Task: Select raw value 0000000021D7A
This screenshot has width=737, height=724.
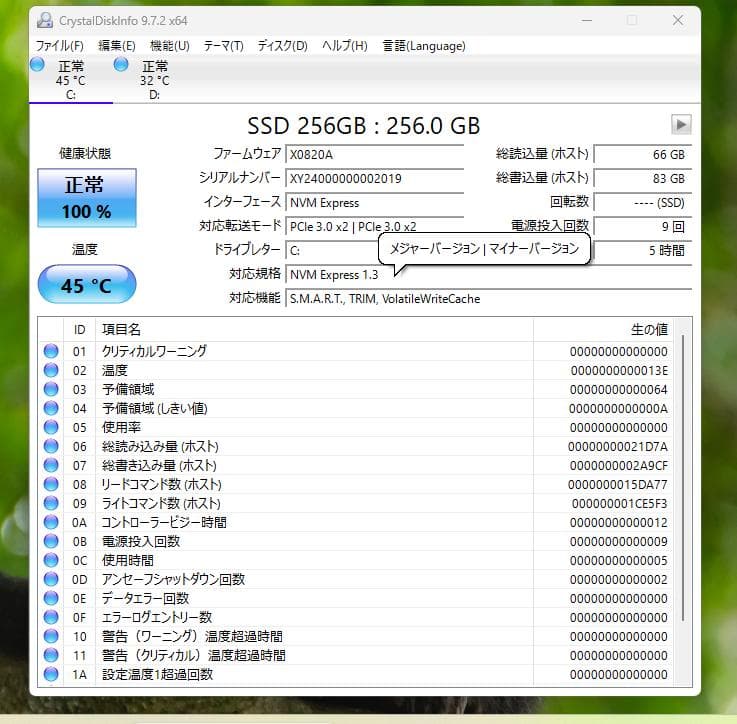Action: 618,447
